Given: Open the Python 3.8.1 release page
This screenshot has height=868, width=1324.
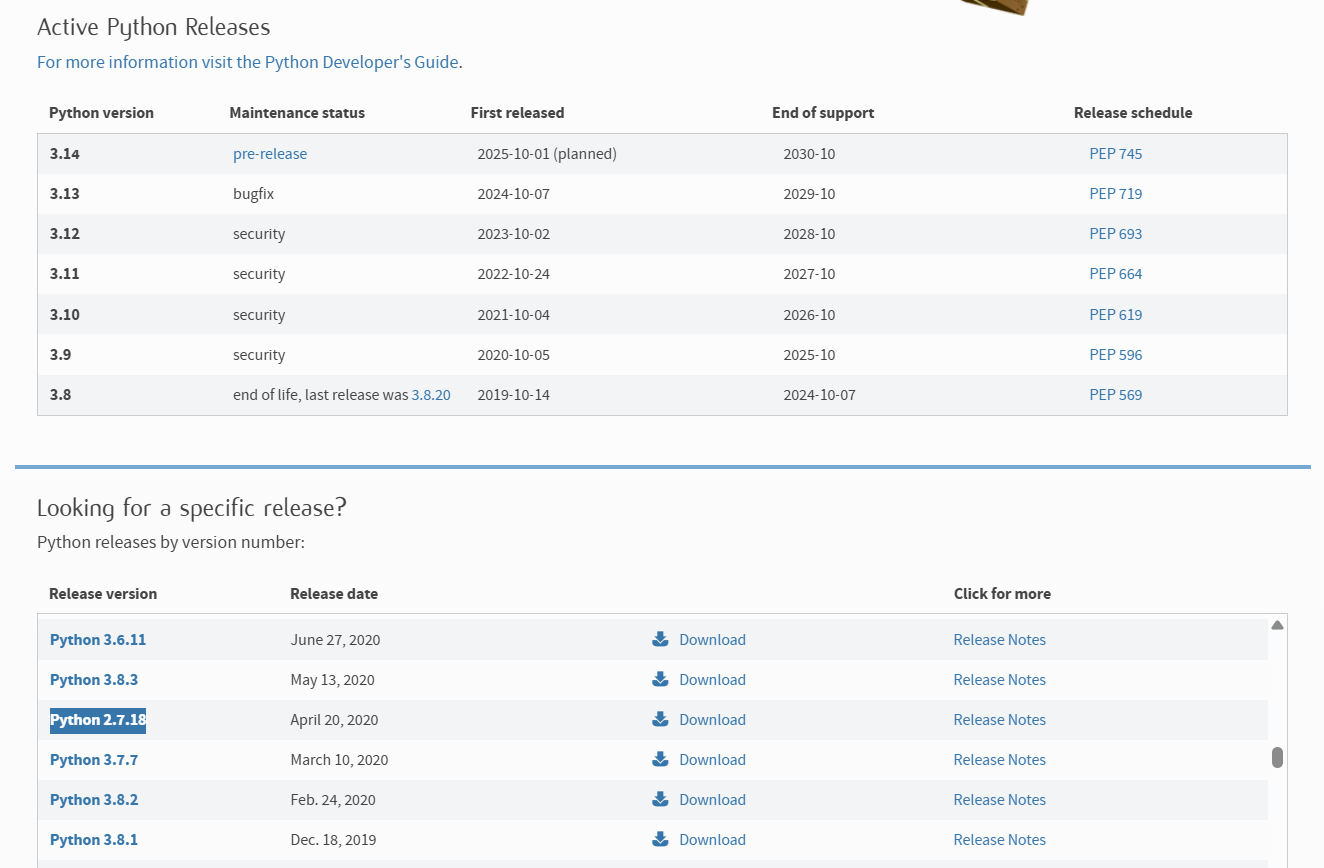Looking at the screenshot, I should (94, 840).
